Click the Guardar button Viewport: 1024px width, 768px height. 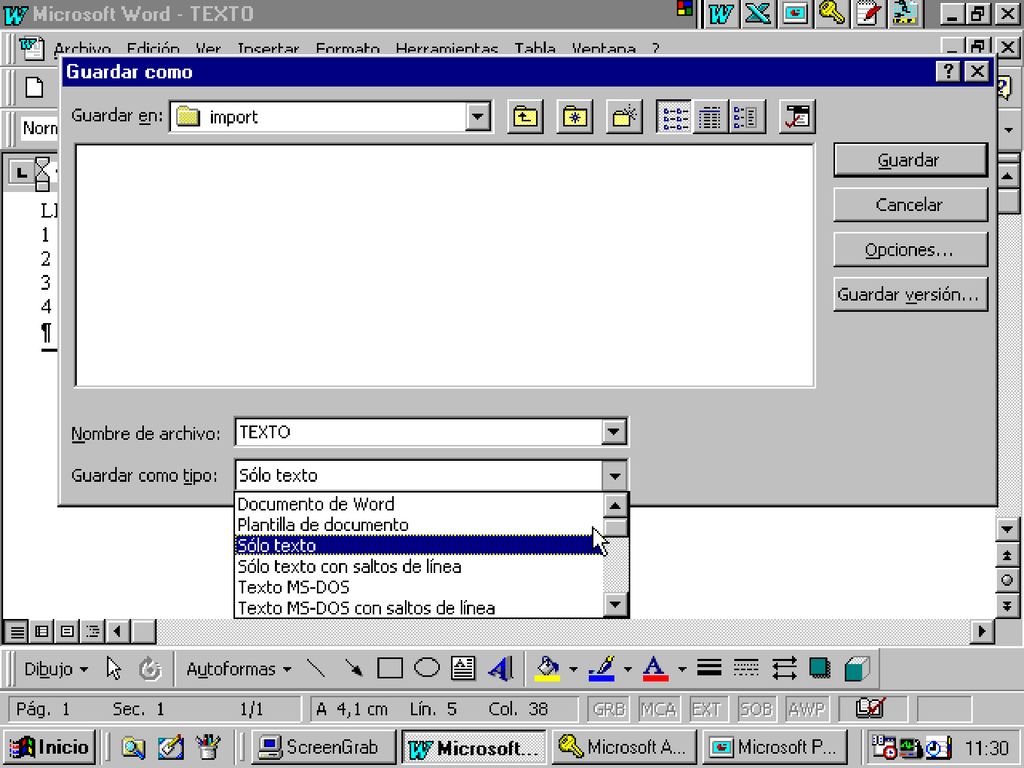click(x=910, y=160)
